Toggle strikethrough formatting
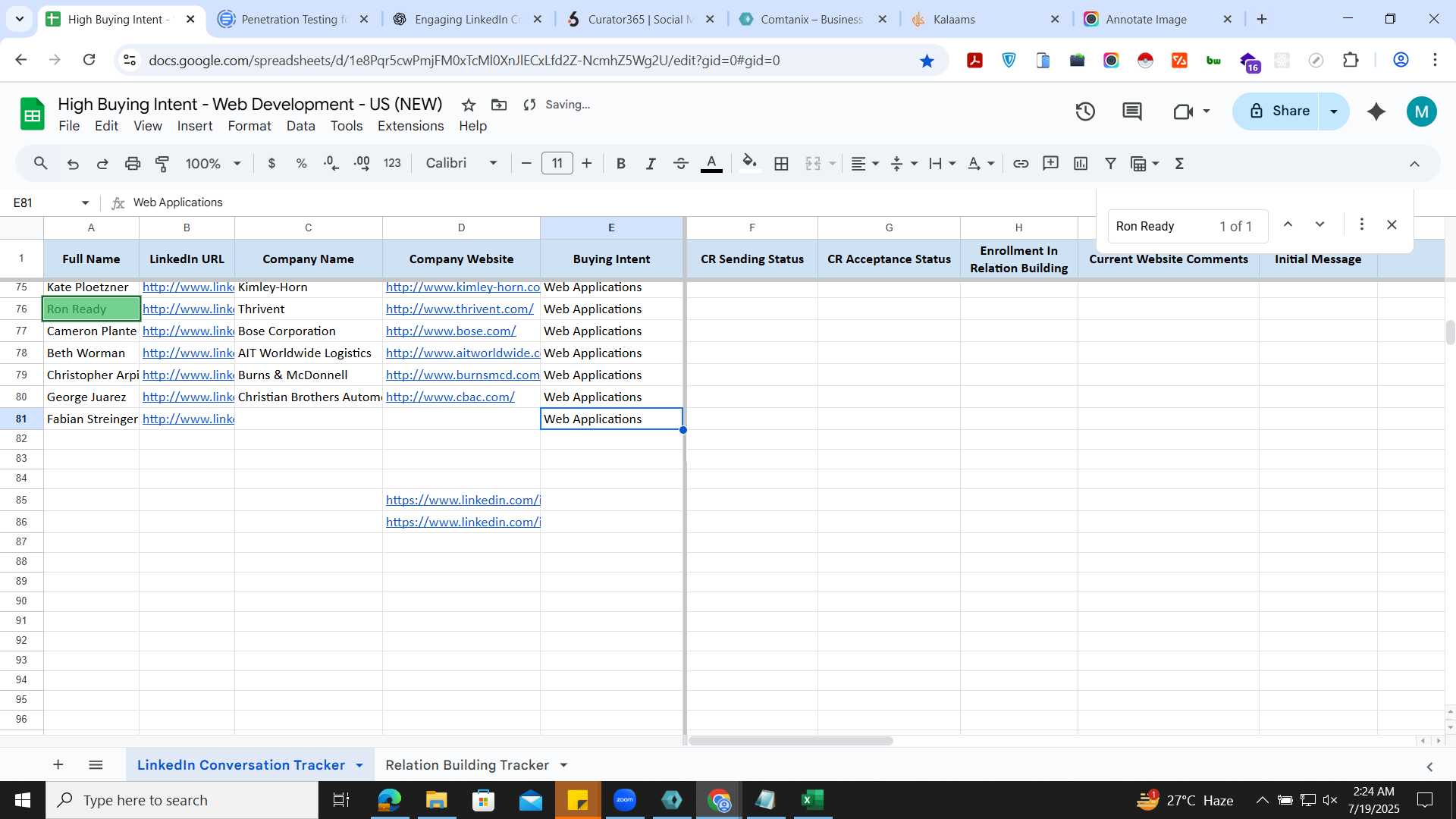The height and width of the screenshot is (819, 1456). (x=681, y=164)
